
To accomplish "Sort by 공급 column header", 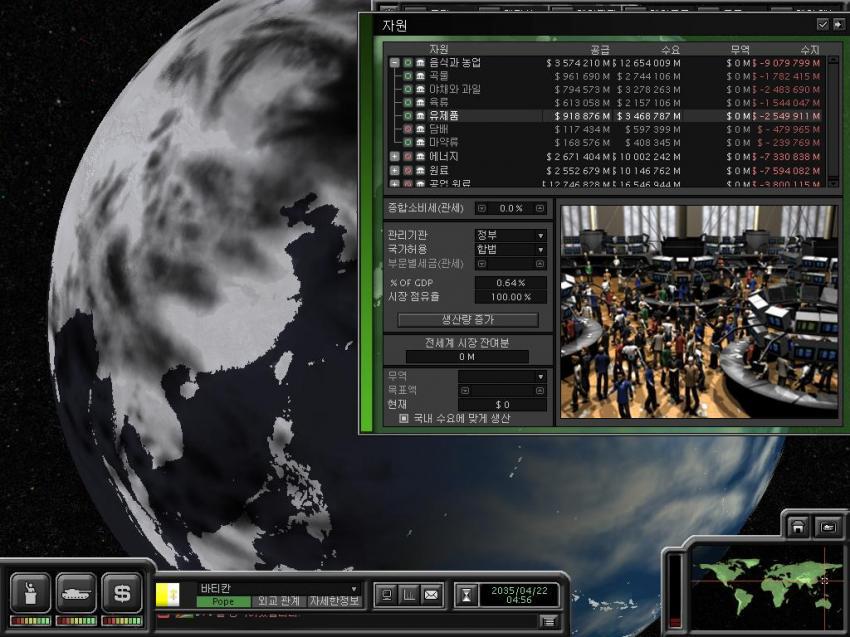I will point(600,50).
